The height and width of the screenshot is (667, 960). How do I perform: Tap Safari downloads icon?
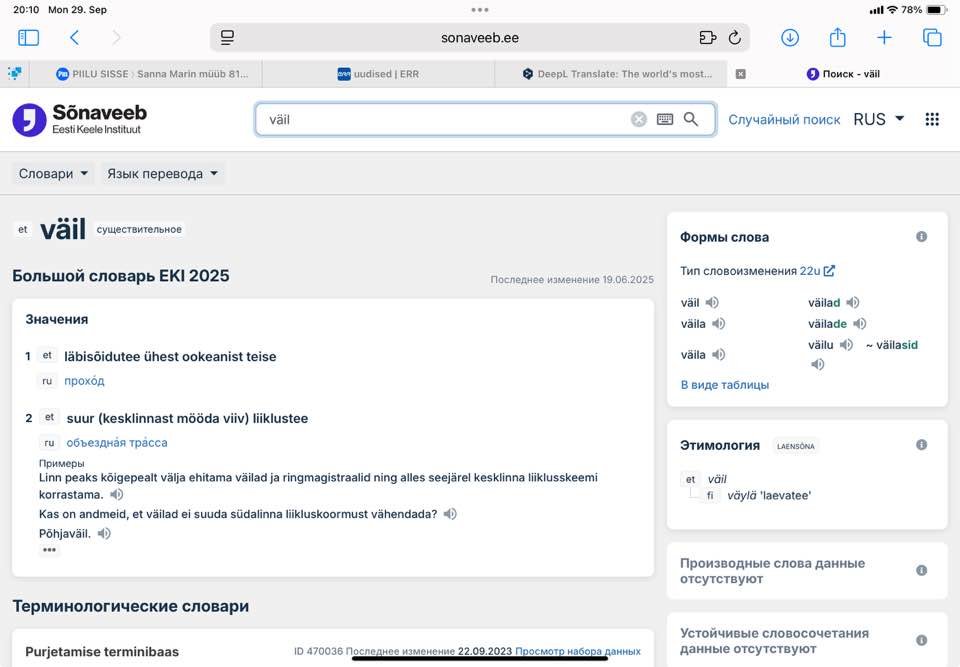coord(790,38)
